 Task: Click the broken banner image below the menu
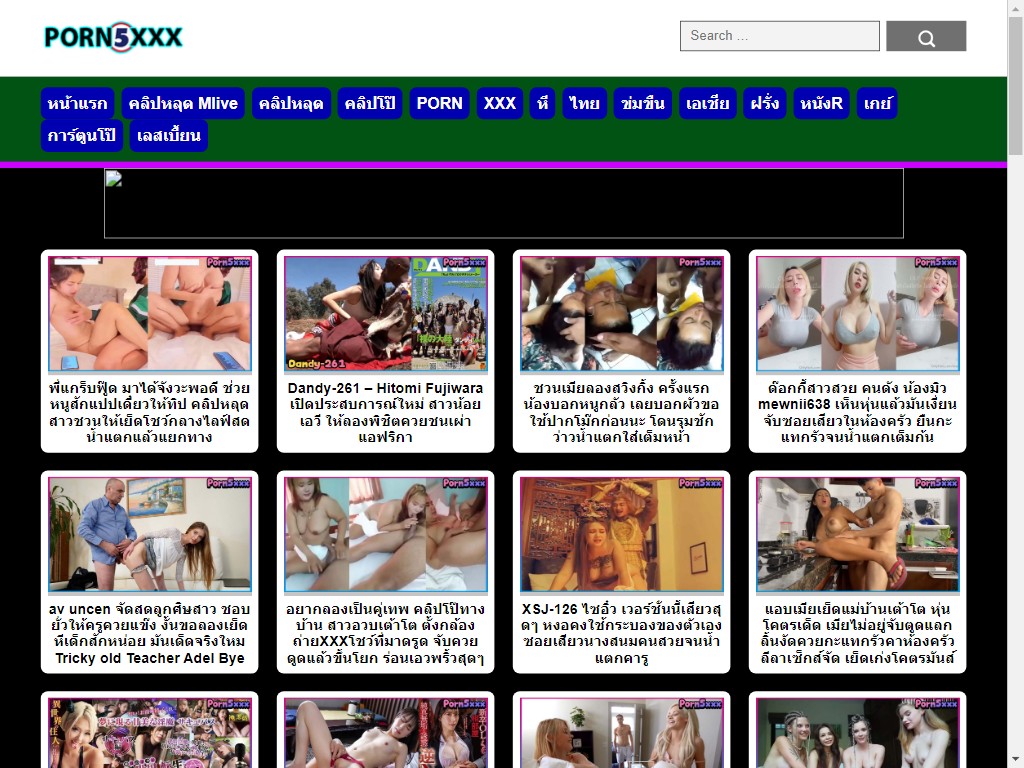(503, 203)
